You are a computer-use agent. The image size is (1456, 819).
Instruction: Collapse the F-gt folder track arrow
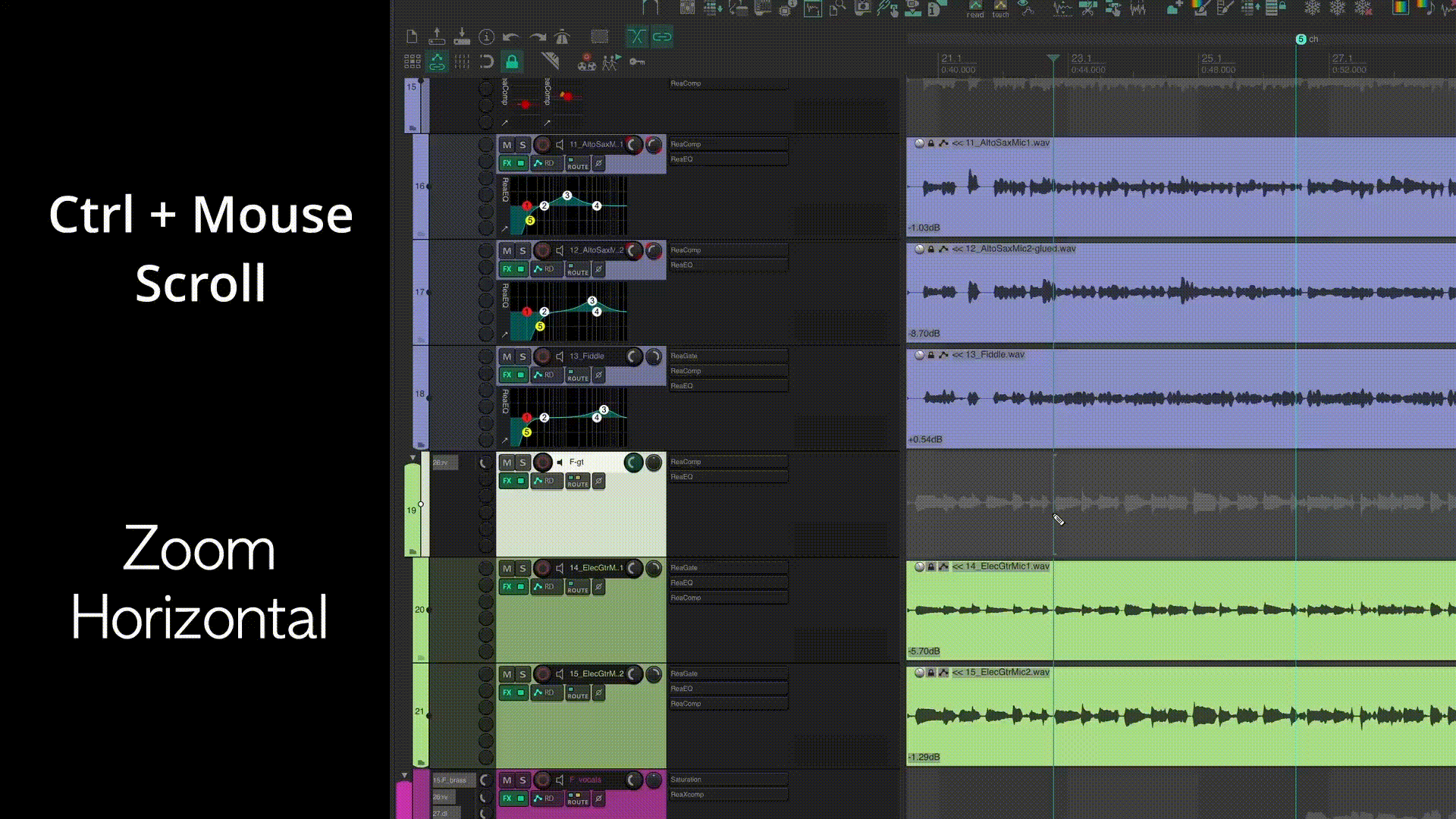[x=413, y=458]
